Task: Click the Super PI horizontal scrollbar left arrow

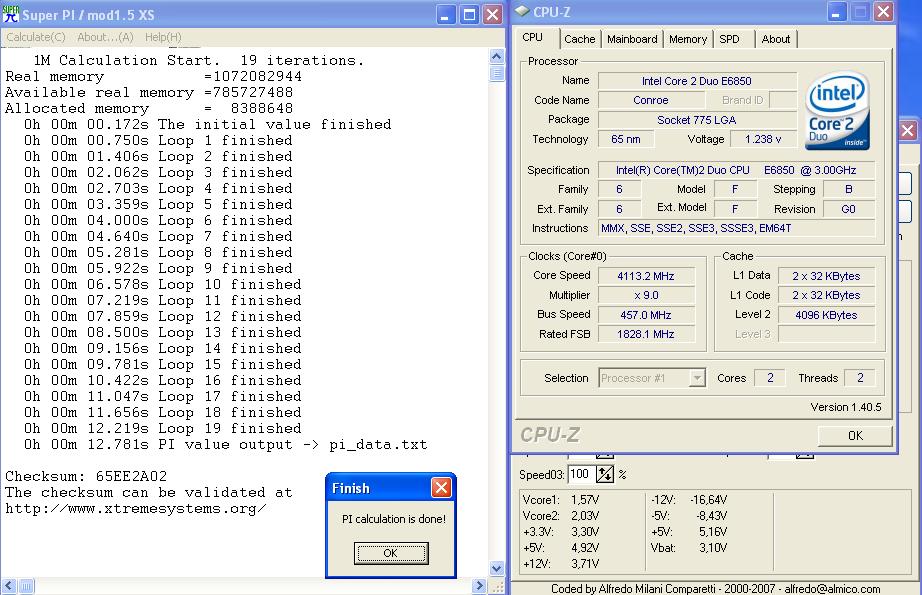Action: pos(8,586)
